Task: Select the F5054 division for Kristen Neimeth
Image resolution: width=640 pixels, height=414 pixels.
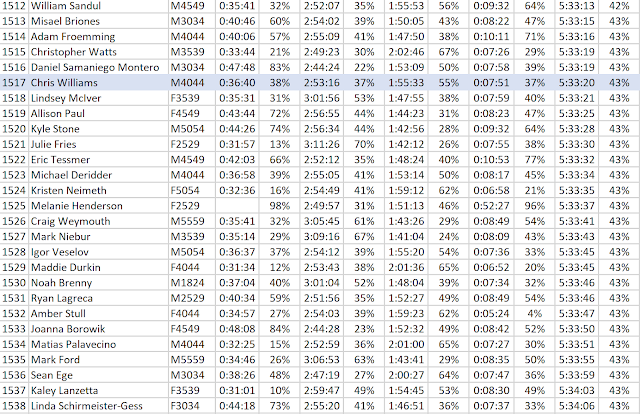Action: (x=185, y=191)
